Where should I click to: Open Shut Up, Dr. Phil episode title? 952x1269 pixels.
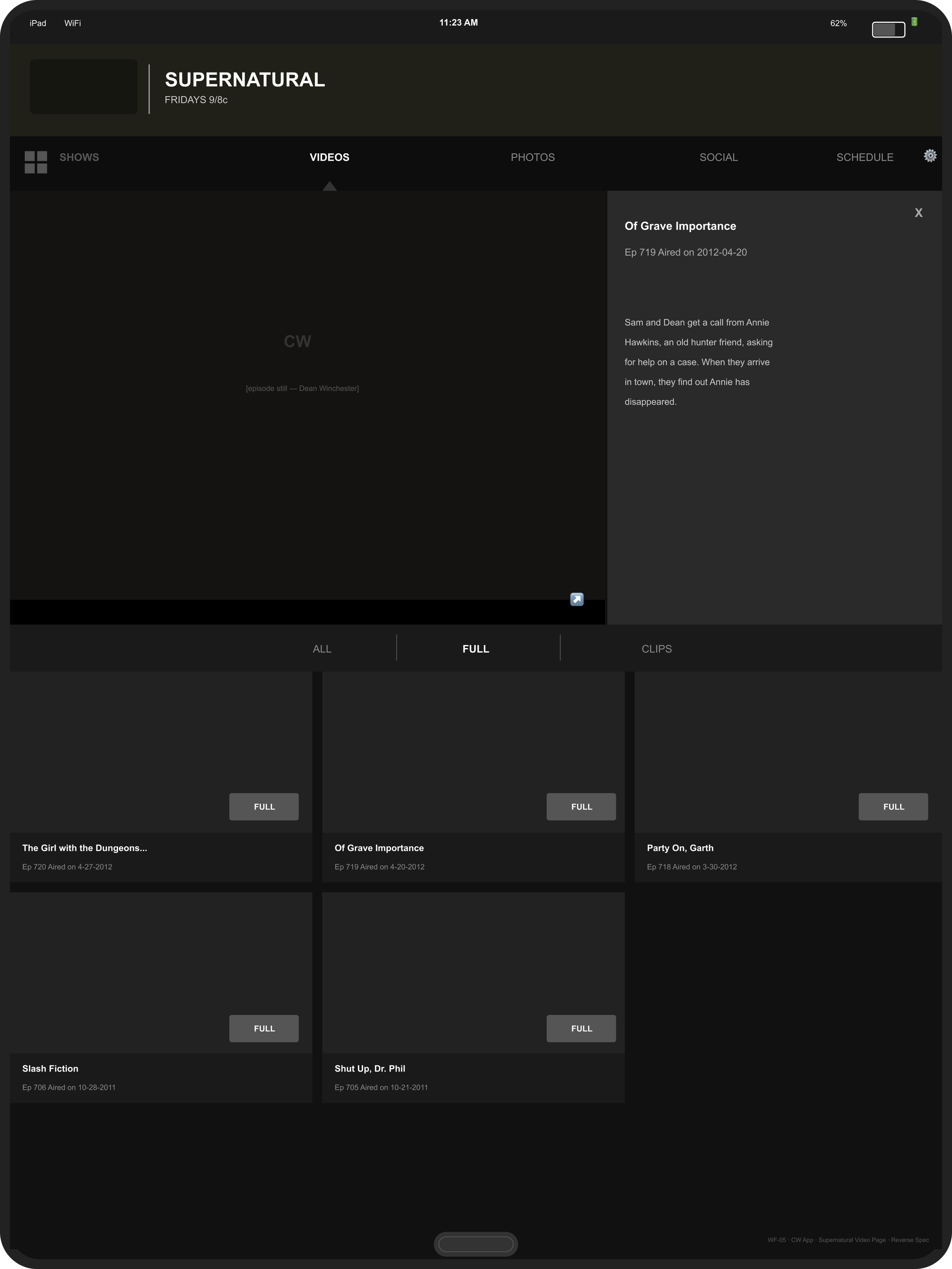[x=369, y=1068]
